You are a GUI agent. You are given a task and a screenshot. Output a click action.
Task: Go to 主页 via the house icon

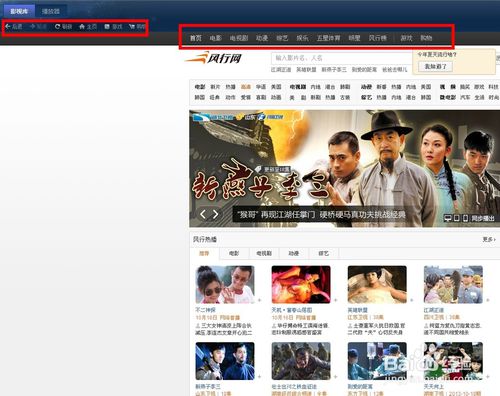pos(82,26)
